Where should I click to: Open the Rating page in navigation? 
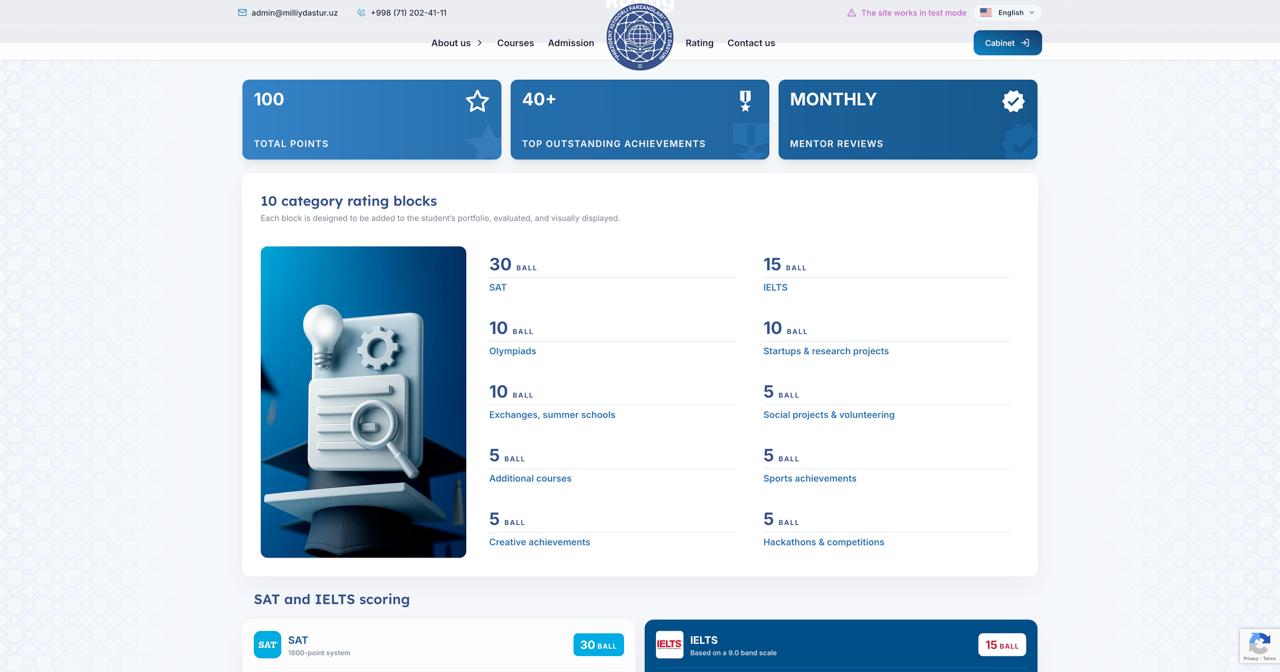(699, 43)
